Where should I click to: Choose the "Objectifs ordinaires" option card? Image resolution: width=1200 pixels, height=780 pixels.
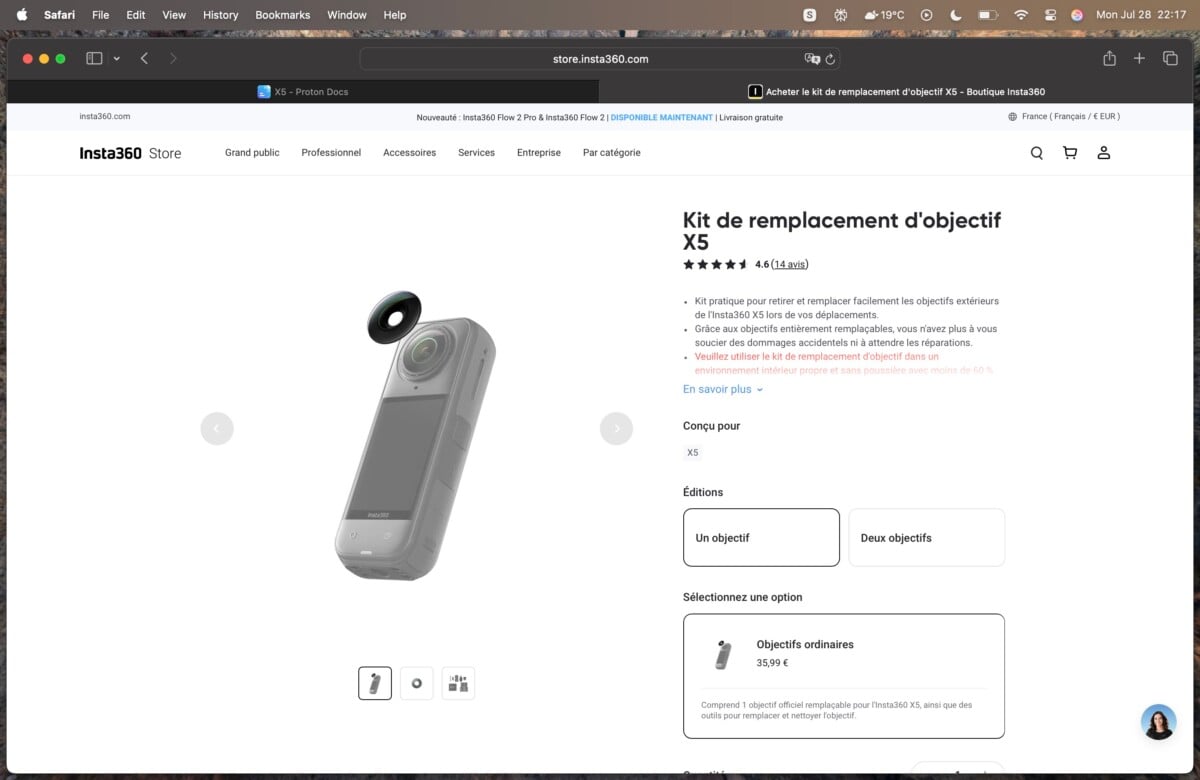pos(844,676)
